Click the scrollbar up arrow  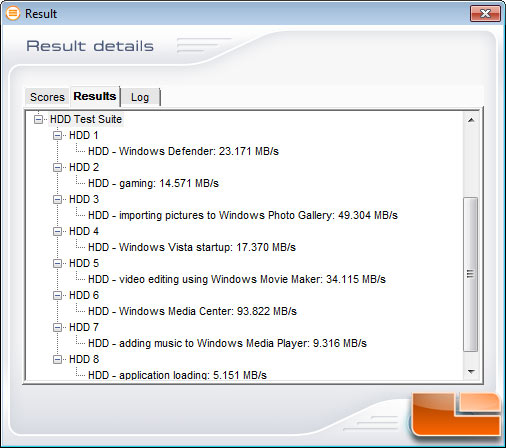(471, 120)
